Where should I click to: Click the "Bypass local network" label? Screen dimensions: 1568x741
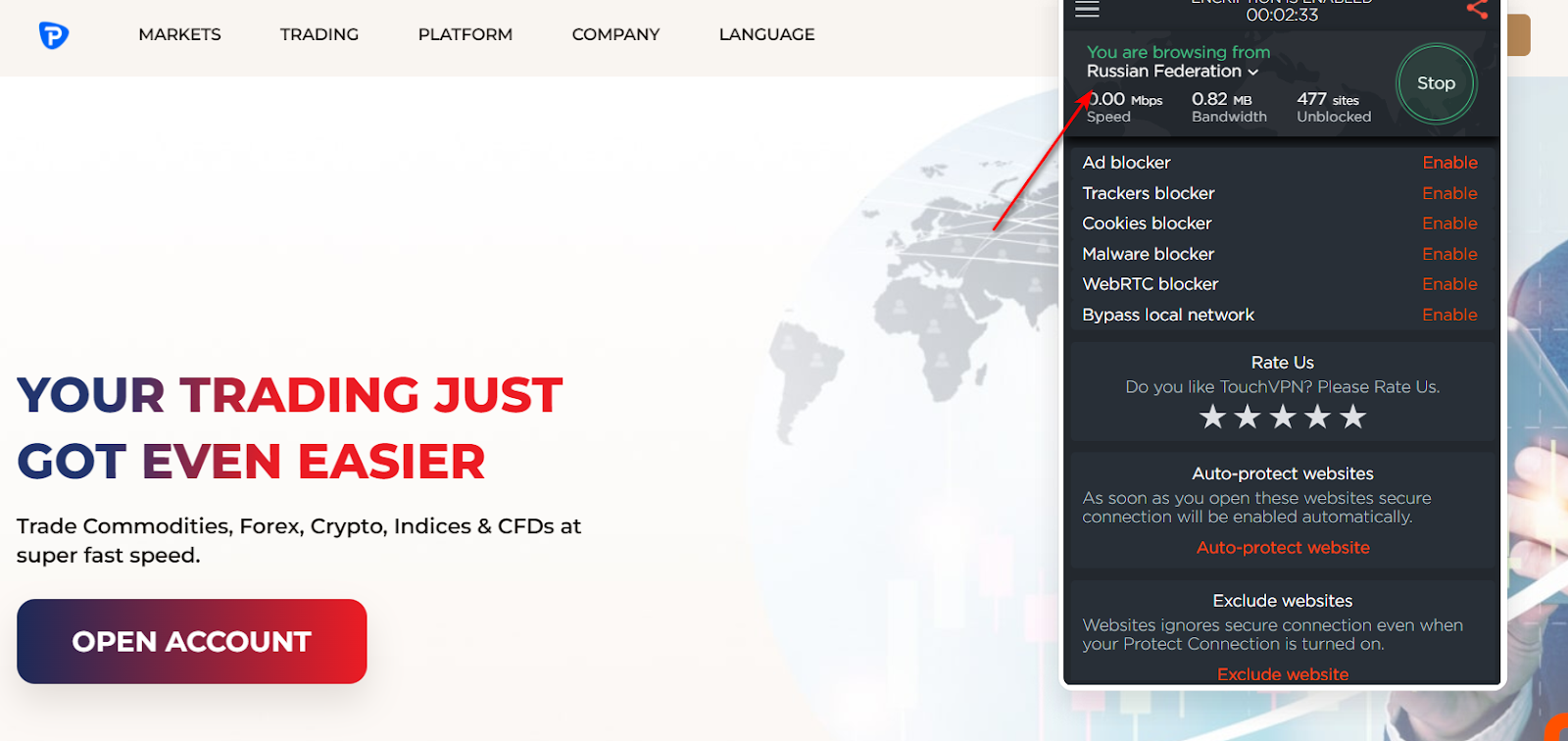[1168, 315]
